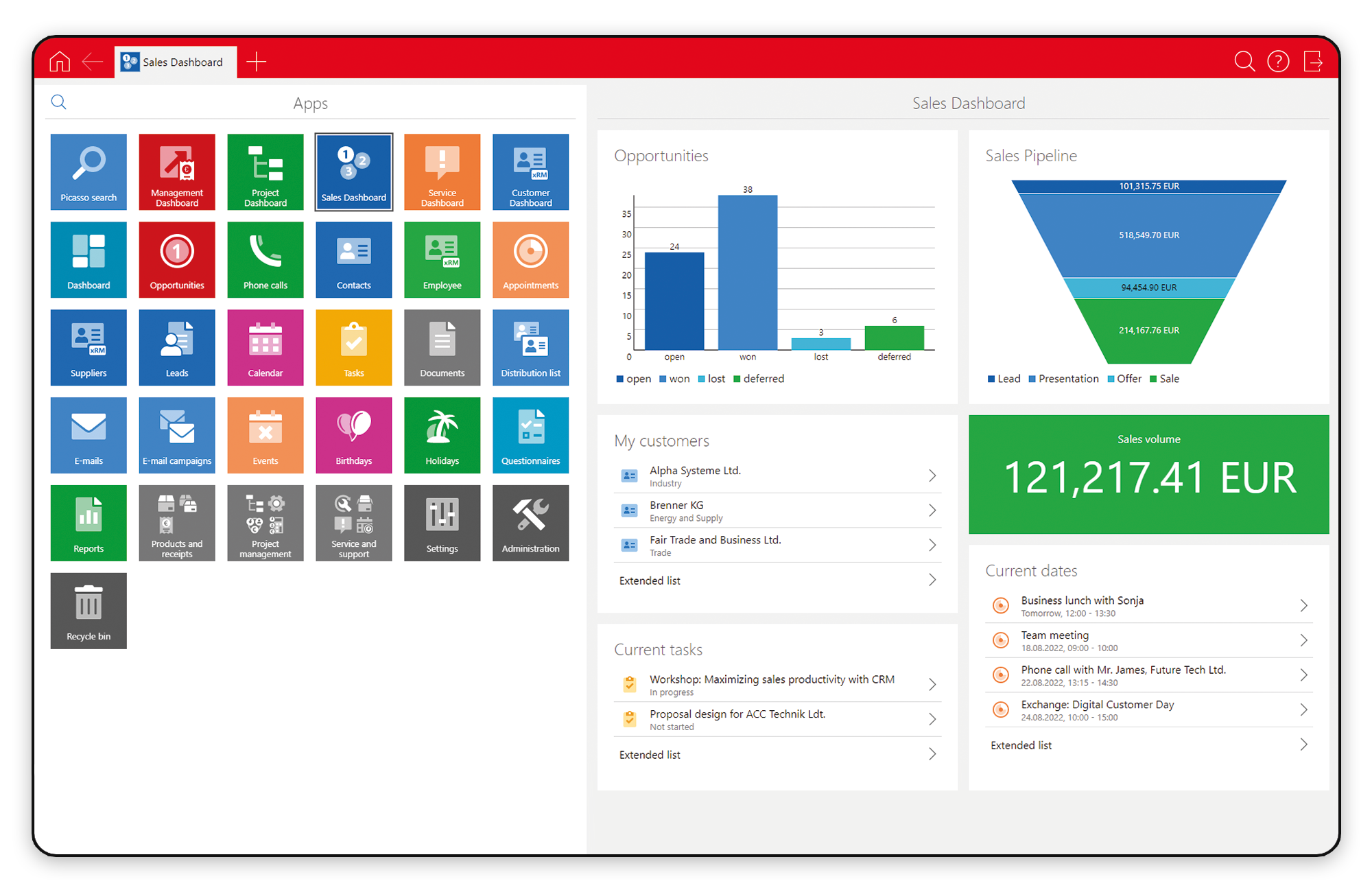Open the Picasso search app
This screenshot has width=1372, height=892.
click(88, 172)
